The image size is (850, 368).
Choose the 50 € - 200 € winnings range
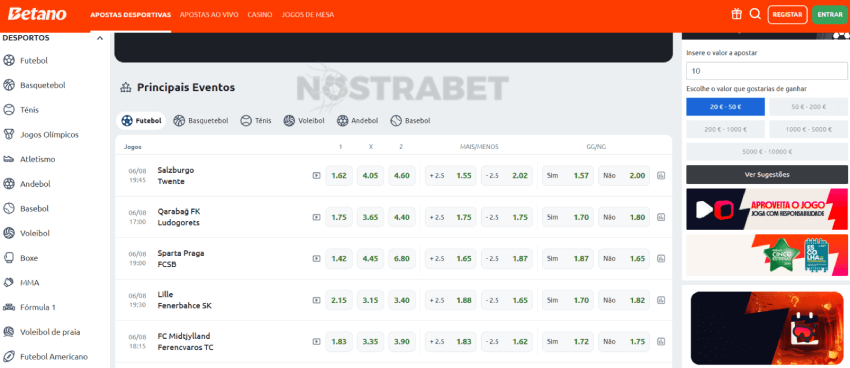808,107
